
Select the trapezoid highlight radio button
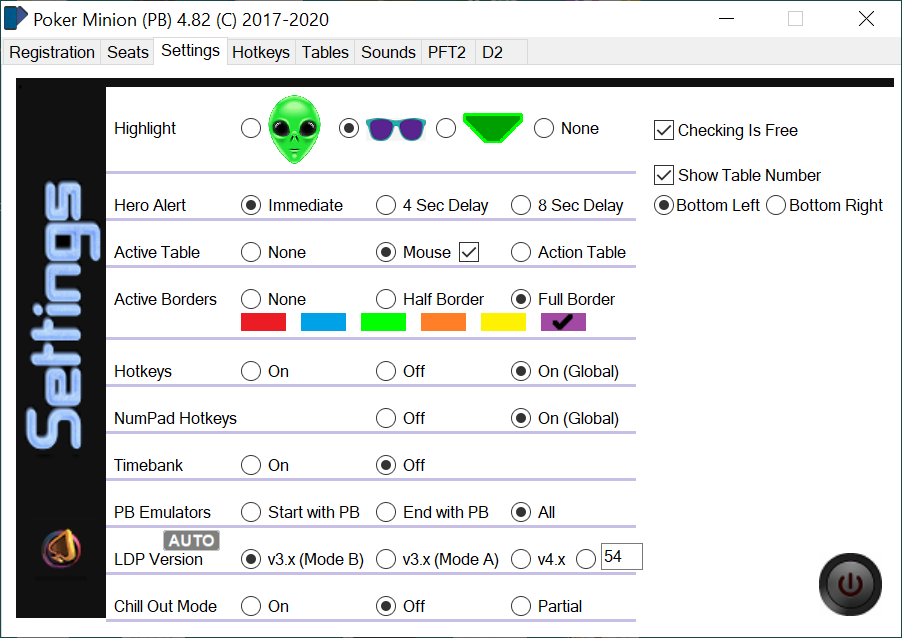[x=446, y=128]
